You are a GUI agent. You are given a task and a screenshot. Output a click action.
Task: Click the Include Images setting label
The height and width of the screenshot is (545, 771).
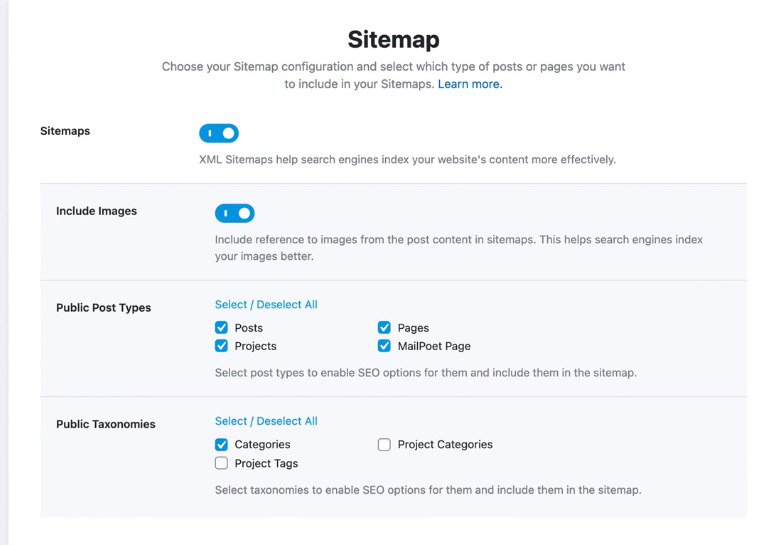[96, 211]
